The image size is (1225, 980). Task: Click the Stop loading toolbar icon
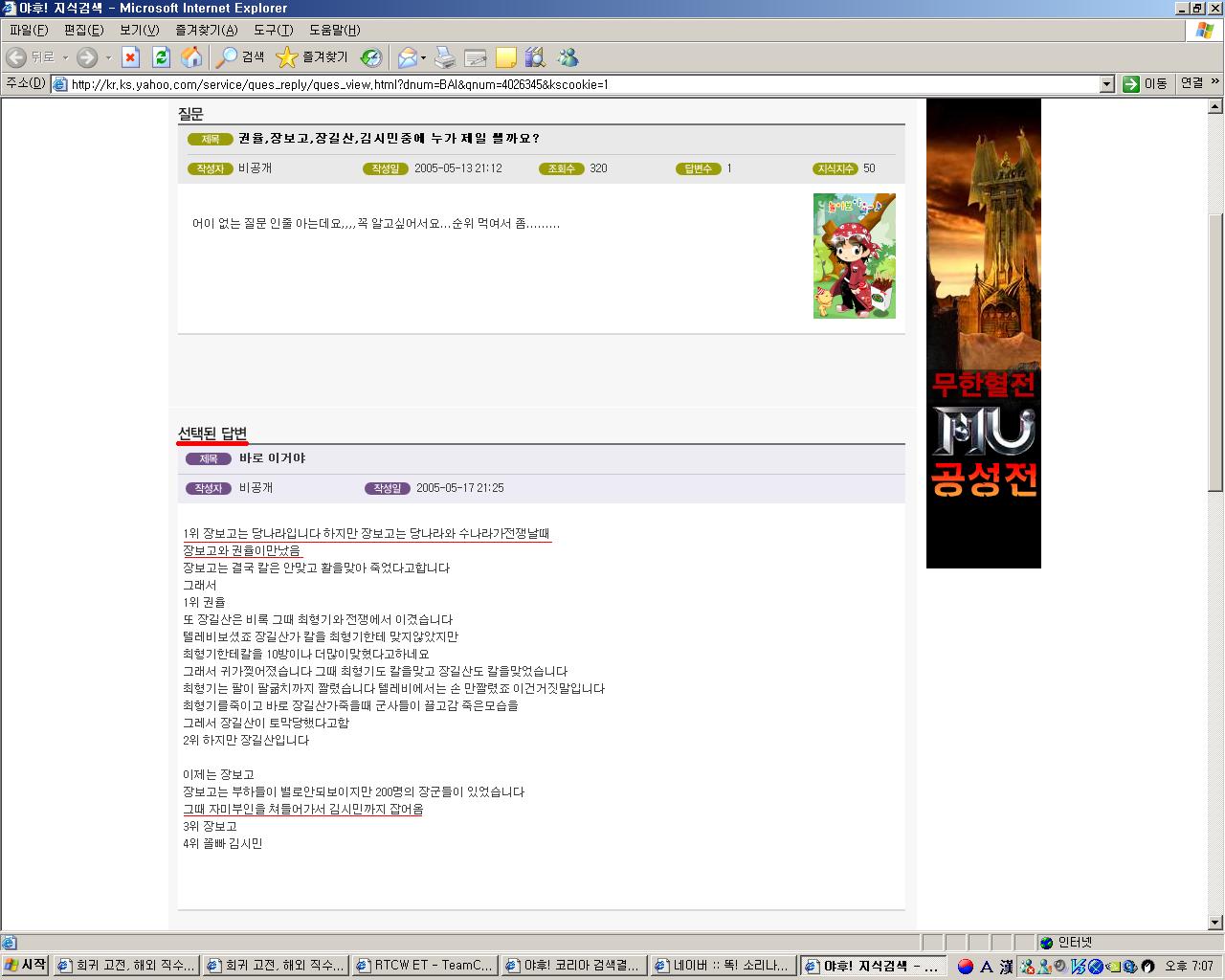[x=131, y=57]
